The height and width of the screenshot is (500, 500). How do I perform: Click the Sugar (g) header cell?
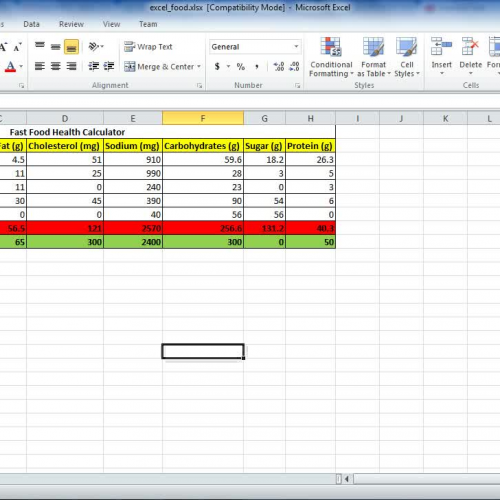click(265, 146)
